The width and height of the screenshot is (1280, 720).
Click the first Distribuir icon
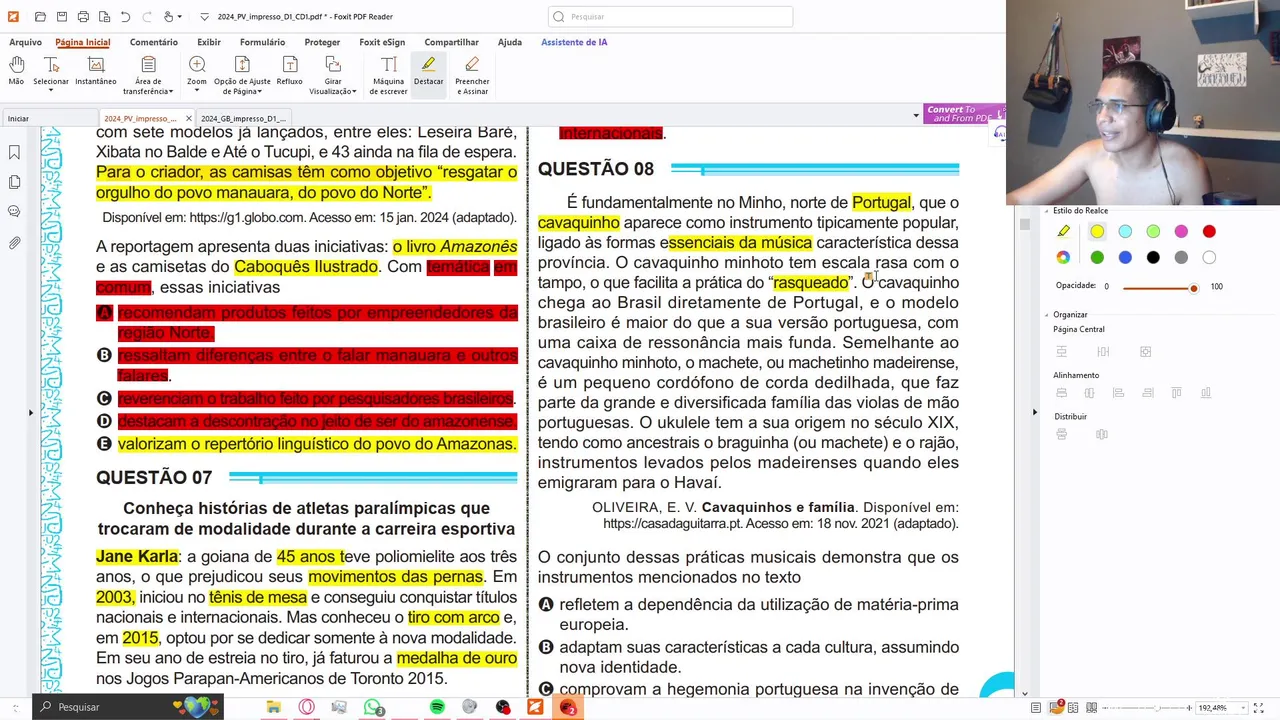[x=1062, y=434]
